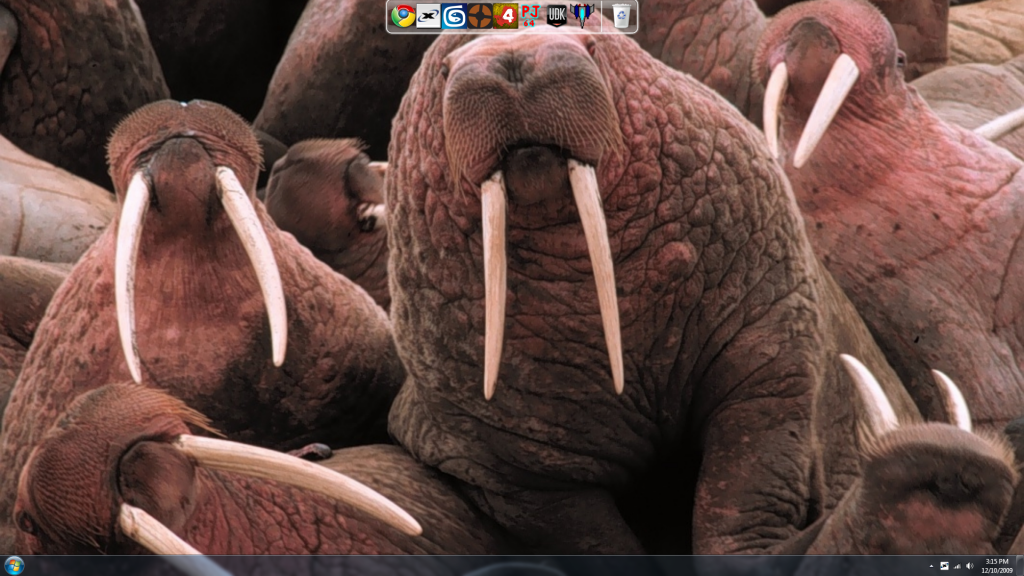
Task: Open the Recycle Bin in the dock
Action: pyautogui.click(x=621, y=16)
